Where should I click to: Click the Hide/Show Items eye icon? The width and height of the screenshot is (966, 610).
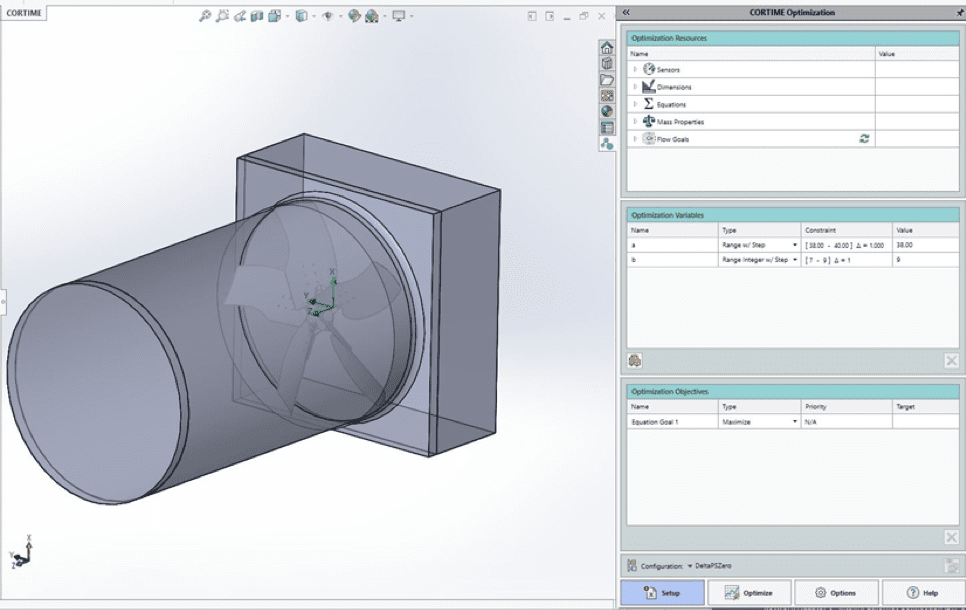pos(328,16)
